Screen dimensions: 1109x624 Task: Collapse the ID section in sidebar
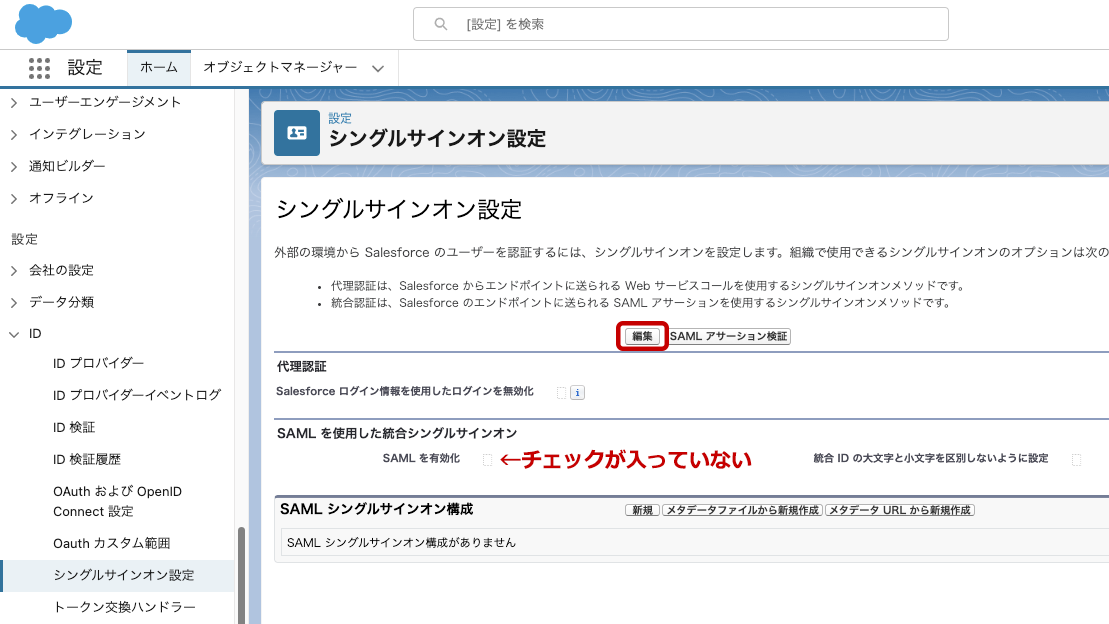click(x=14, y=334)
